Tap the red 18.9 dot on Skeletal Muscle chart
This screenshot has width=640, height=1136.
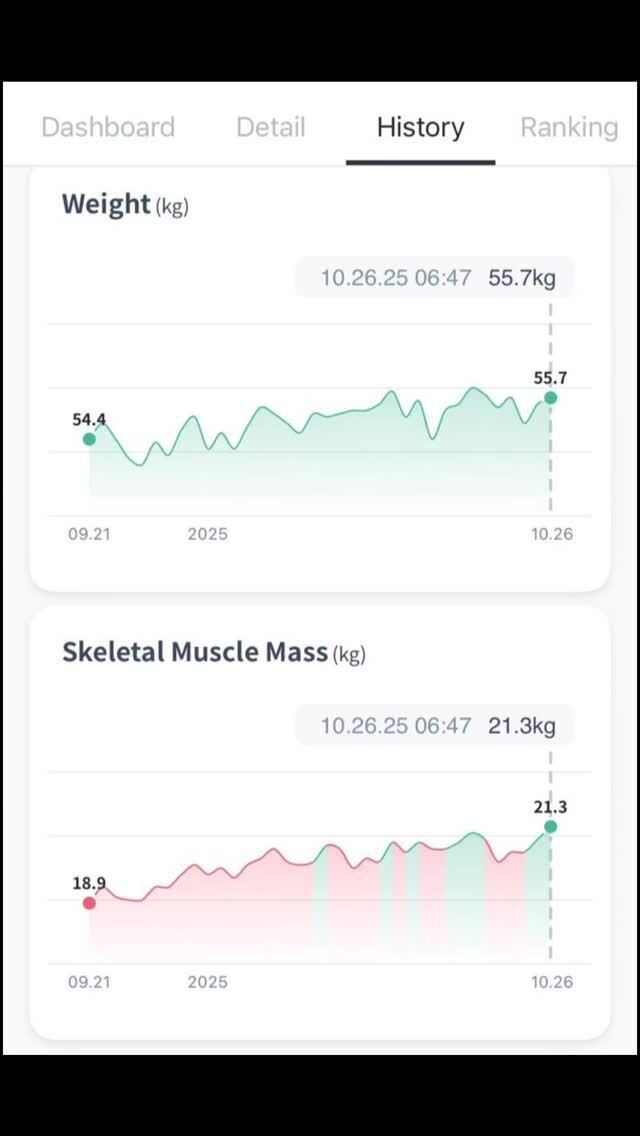click(x=89, y=903)
